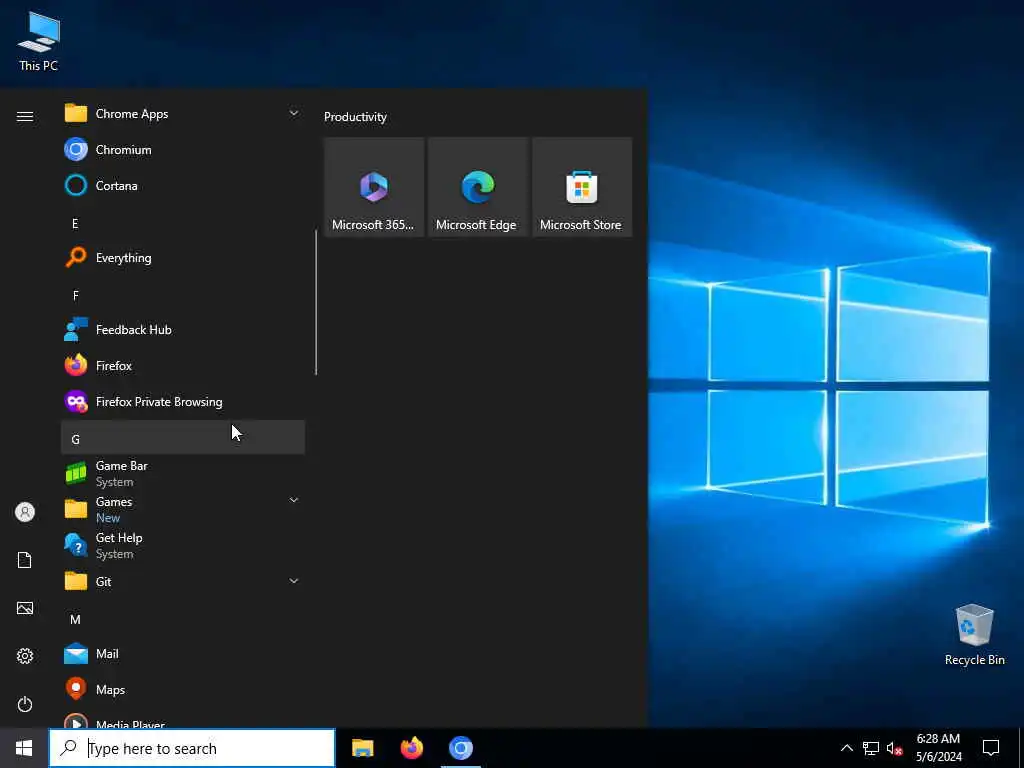The width and height of the screenshot is (1024, 768).
Task: Open Game Bar app entry
Action: click(183, 473)
